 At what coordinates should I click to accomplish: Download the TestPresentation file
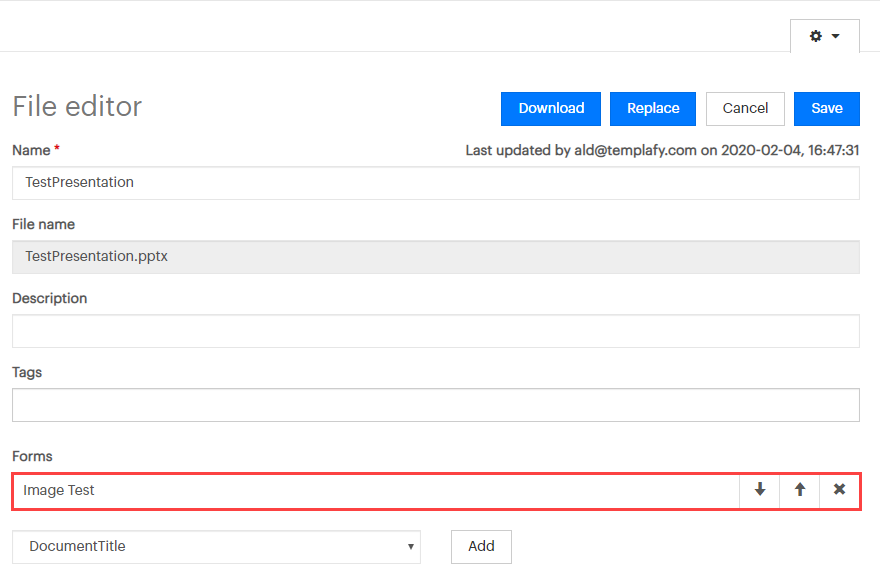[551, 108]
